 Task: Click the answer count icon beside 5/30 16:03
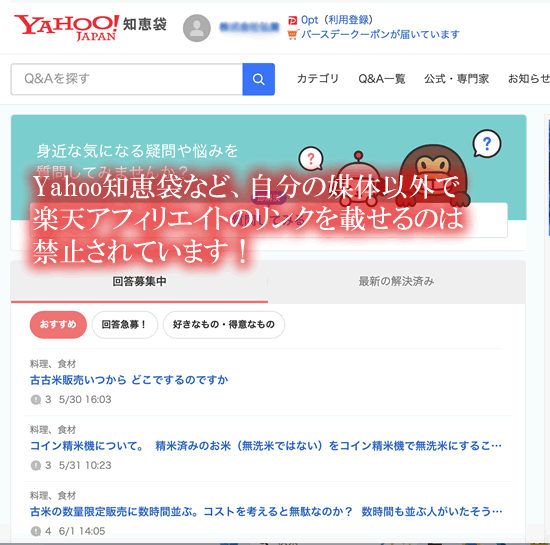(36, 399)
